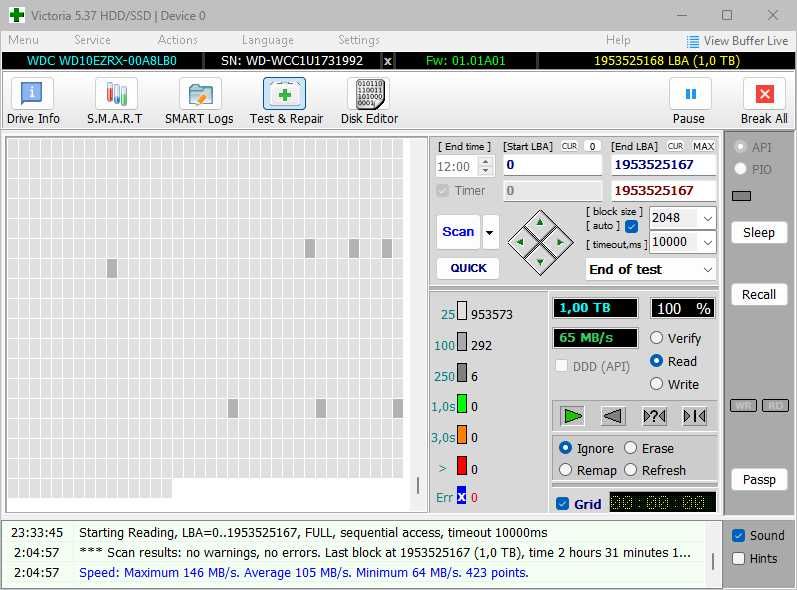This screenshot has height=590, width=797.
Task: Click the green 1,0s block swatch
Action: tap(462, 403)
